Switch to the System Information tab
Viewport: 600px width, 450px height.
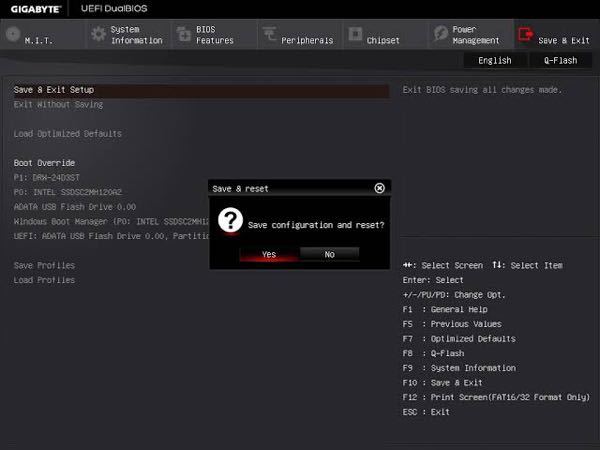click(129, 34)
